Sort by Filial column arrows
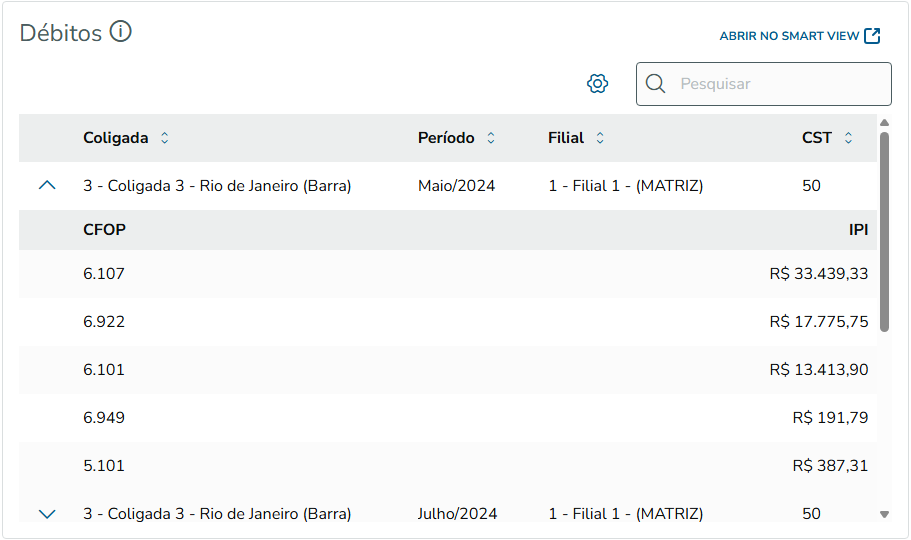This screenshot has height=540, width=911. [x=600, y=138]
